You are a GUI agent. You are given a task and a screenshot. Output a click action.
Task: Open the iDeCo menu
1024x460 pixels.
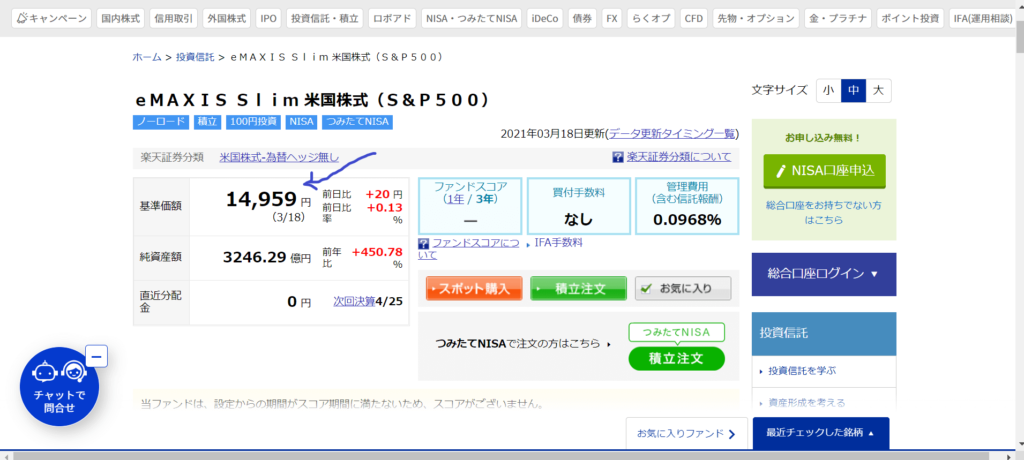pos(544,18)
